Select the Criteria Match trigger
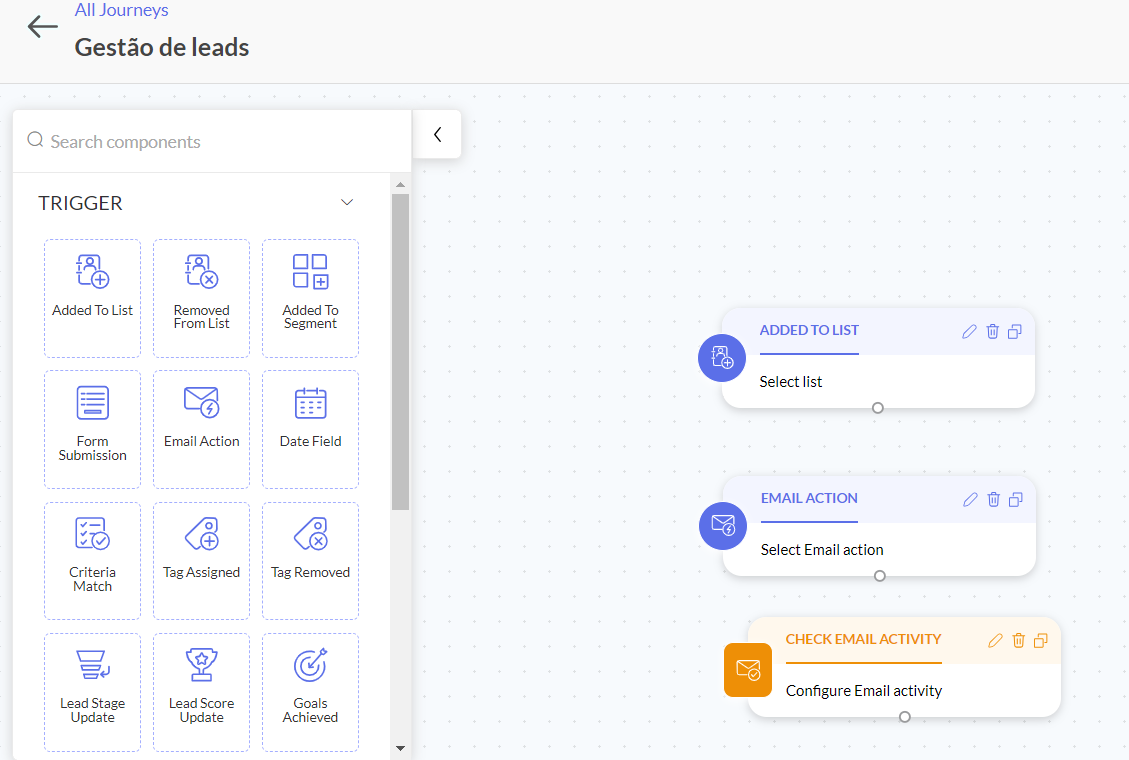Screen dimensions: 1129x760 click(92, 559)
